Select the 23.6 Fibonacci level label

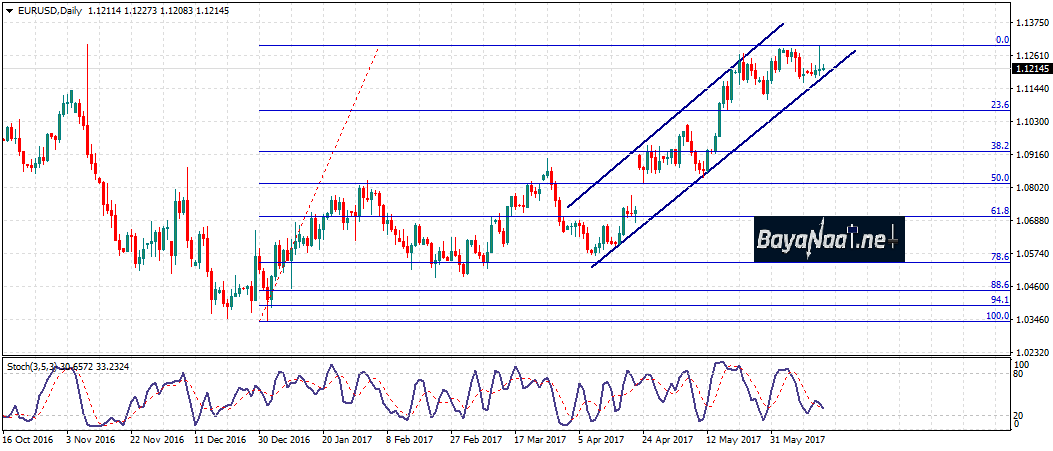(999, 105)
